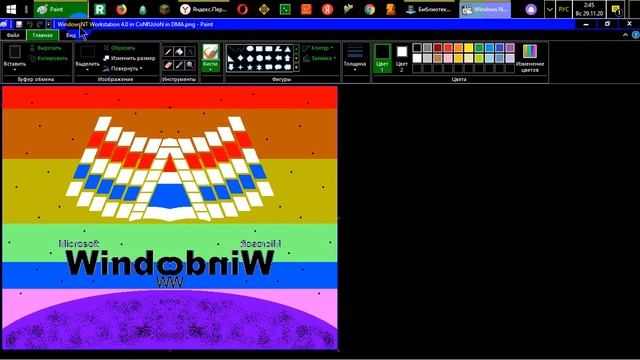
Task: Click Resize (Изменить размер) button
Action: 129,58
